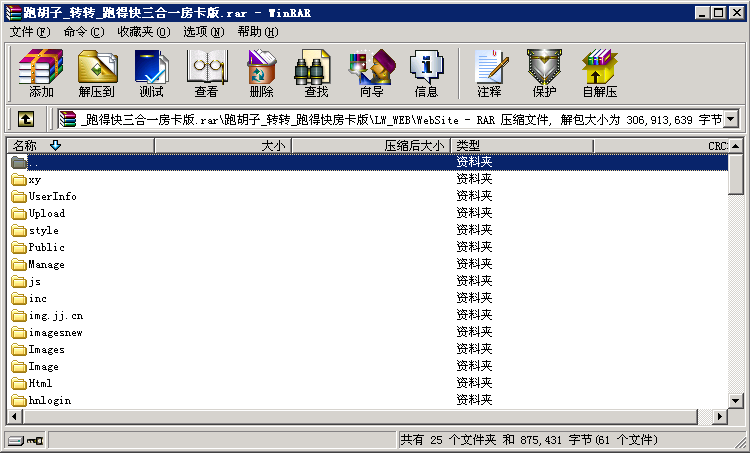Create 自解压 (SFX) archive
Screen dimensions: 750x453
point(599,73)
